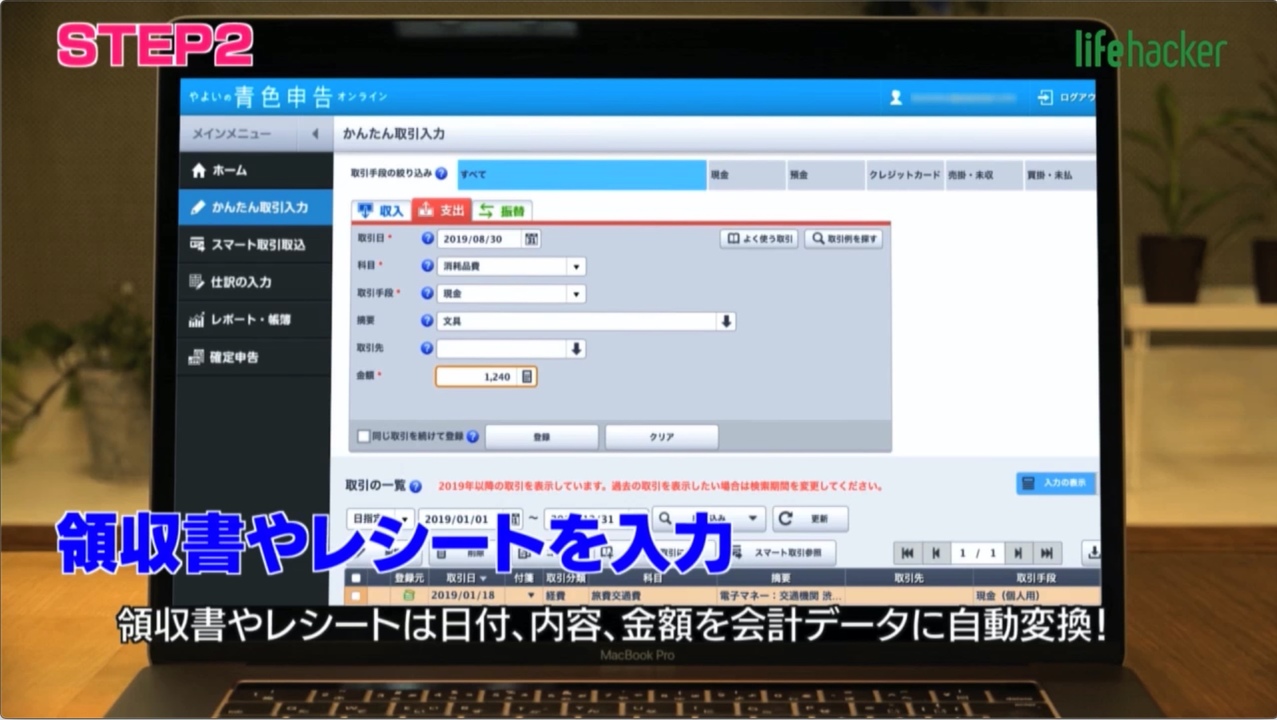Click help icon for 取引日 field
Image resolution: width=1277 pixels, height=720 pixels.
[427, 239]
